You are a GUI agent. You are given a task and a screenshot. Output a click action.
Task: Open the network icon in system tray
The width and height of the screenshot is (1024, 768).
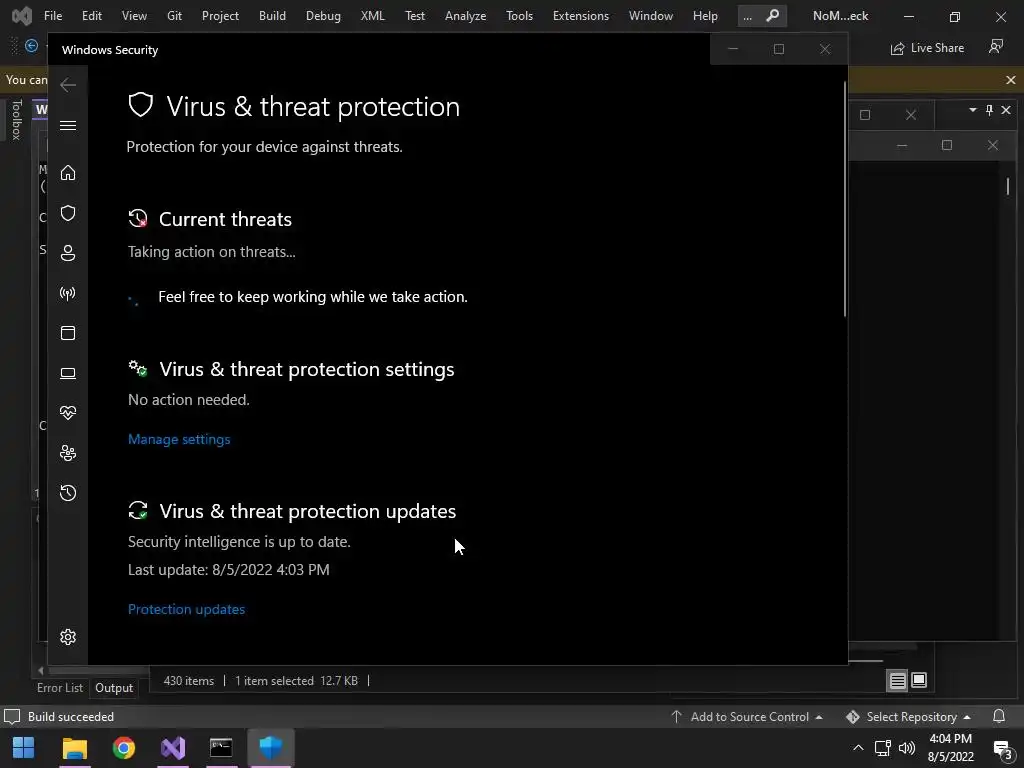[883, 748]
